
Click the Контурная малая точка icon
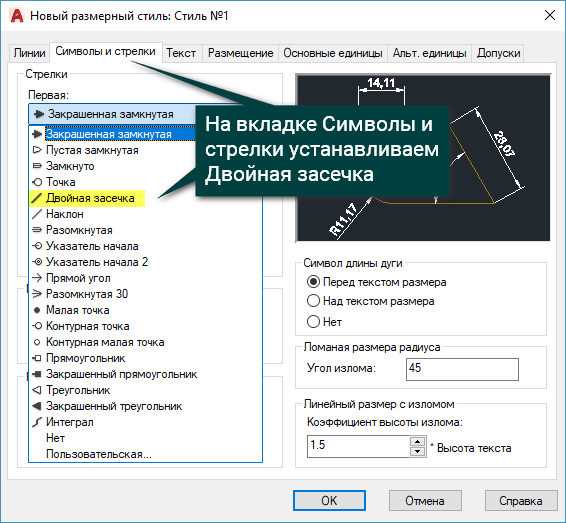pyautogui.click(x=37, y=342)
